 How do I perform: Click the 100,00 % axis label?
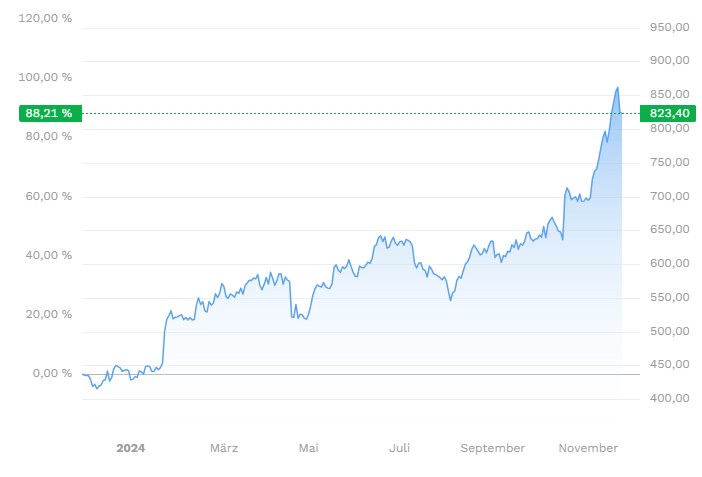(x=45, y=77)
